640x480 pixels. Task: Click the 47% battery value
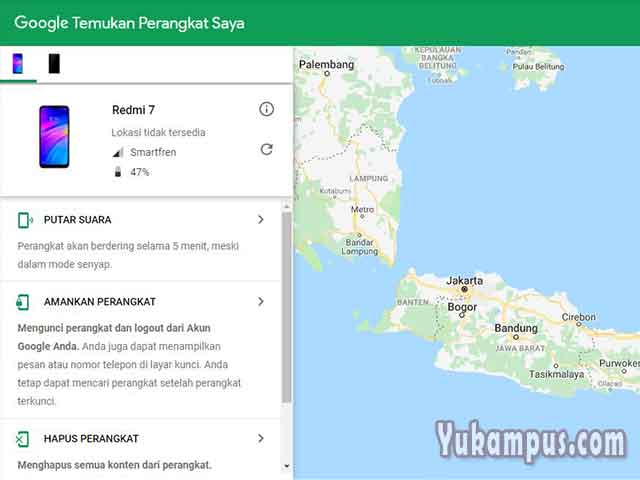140,172
